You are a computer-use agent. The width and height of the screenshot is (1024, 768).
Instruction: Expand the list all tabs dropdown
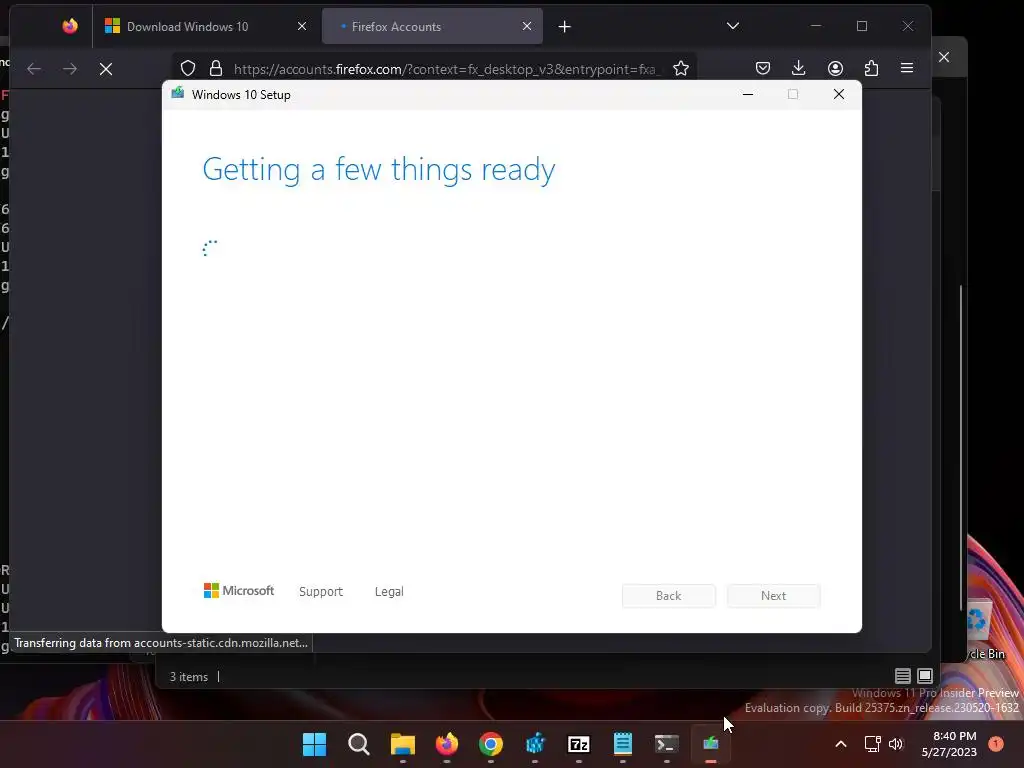733,26
